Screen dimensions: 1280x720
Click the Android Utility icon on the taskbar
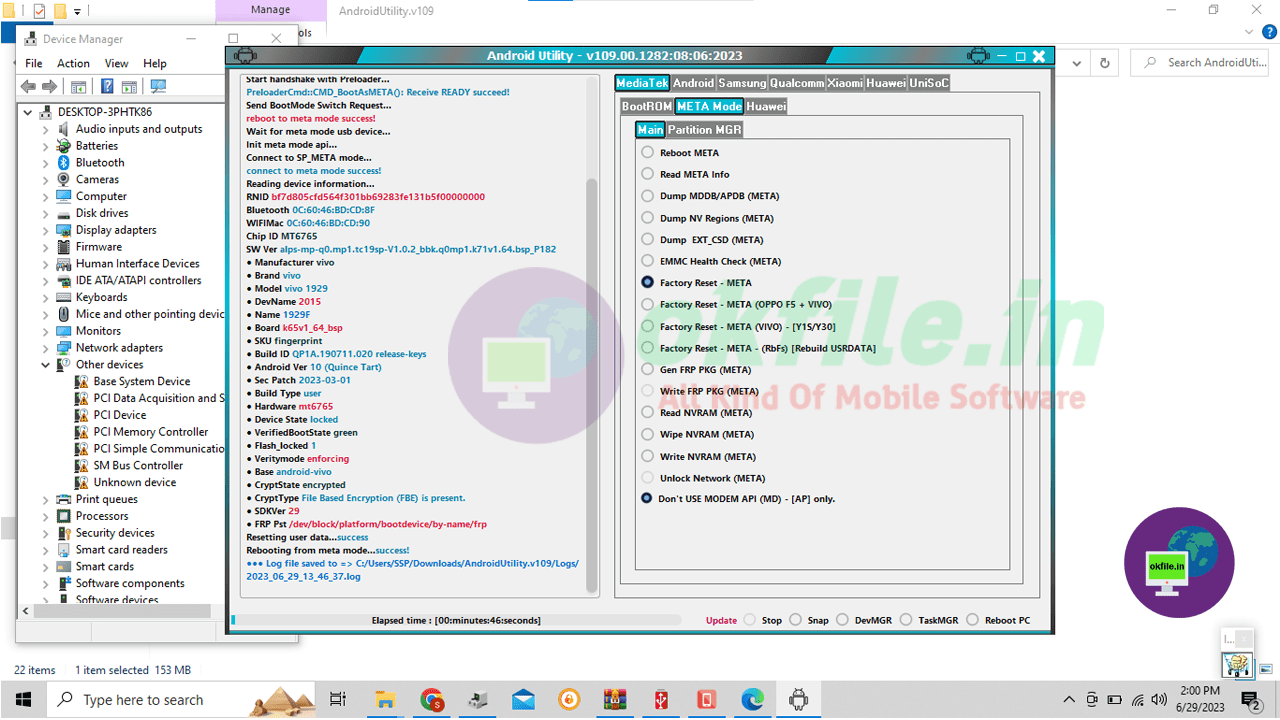(x=798, y=699)
